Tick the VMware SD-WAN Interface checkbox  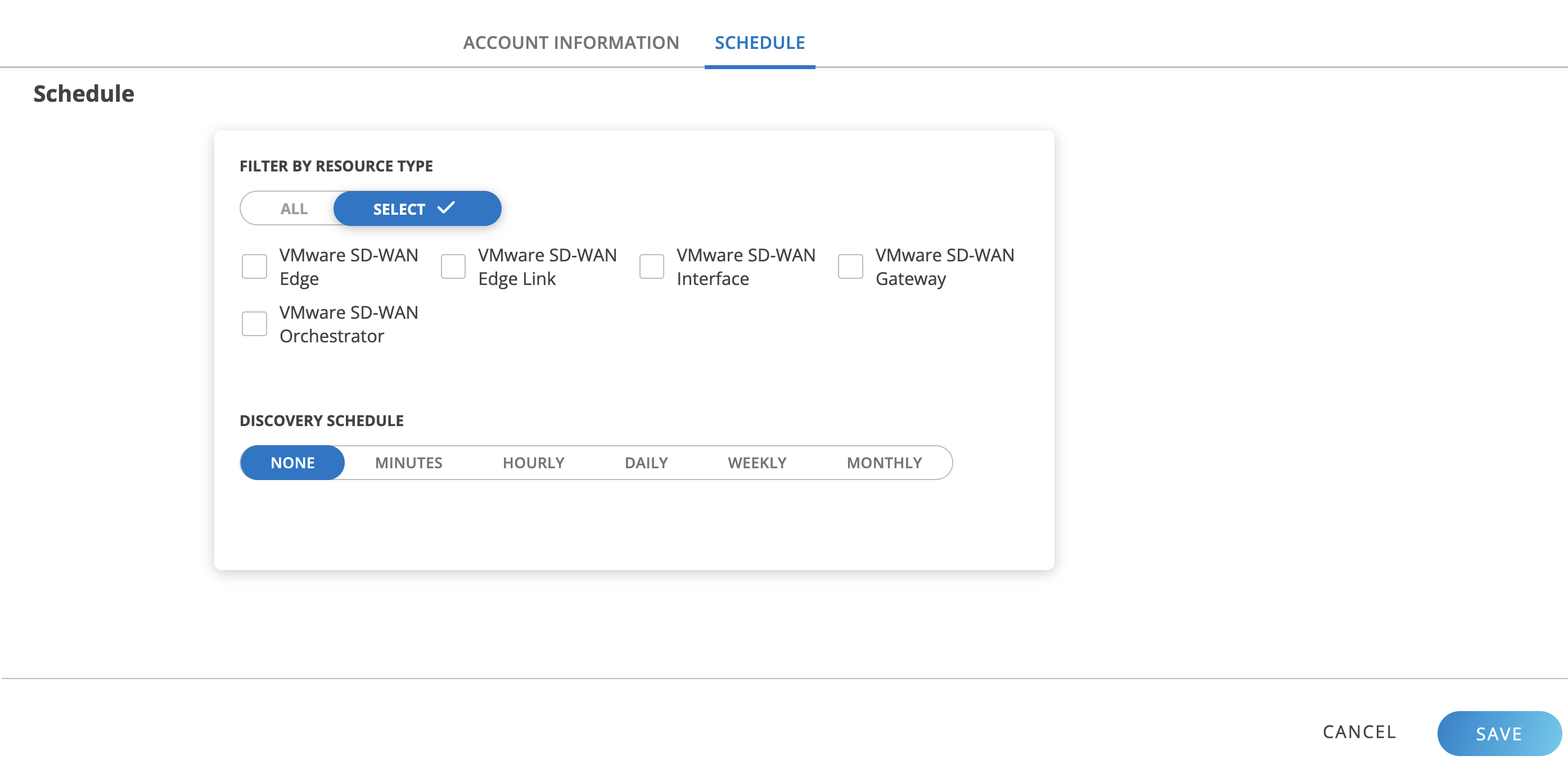(651, 266)
